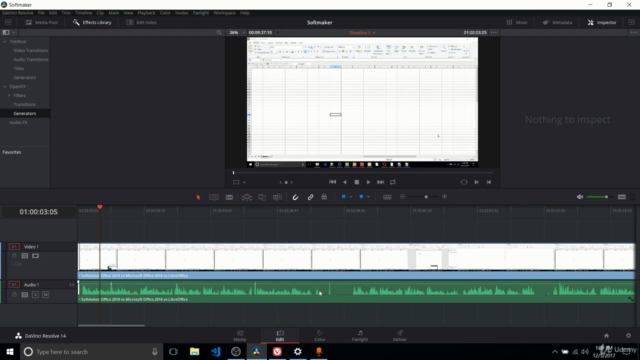Open the Playback menu
This screenshot has width=640, height=360.
point(146,13)
